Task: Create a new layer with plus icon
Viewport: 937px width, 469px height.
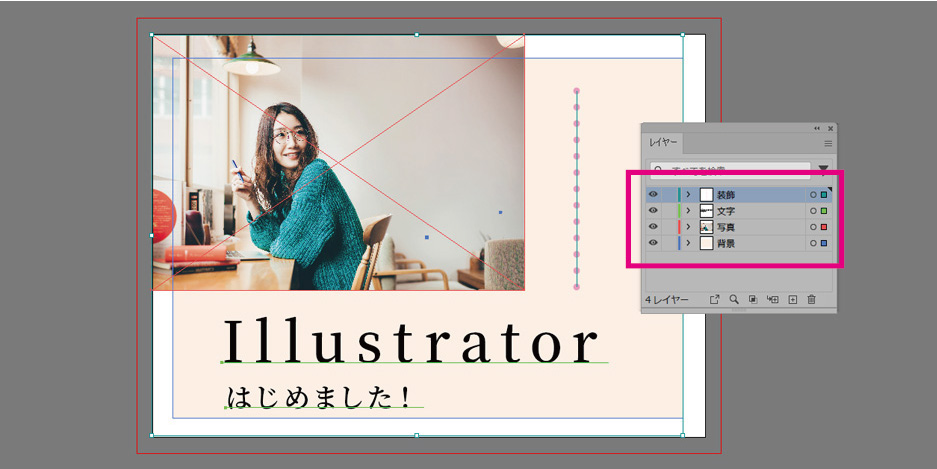Action: point(792,299)
